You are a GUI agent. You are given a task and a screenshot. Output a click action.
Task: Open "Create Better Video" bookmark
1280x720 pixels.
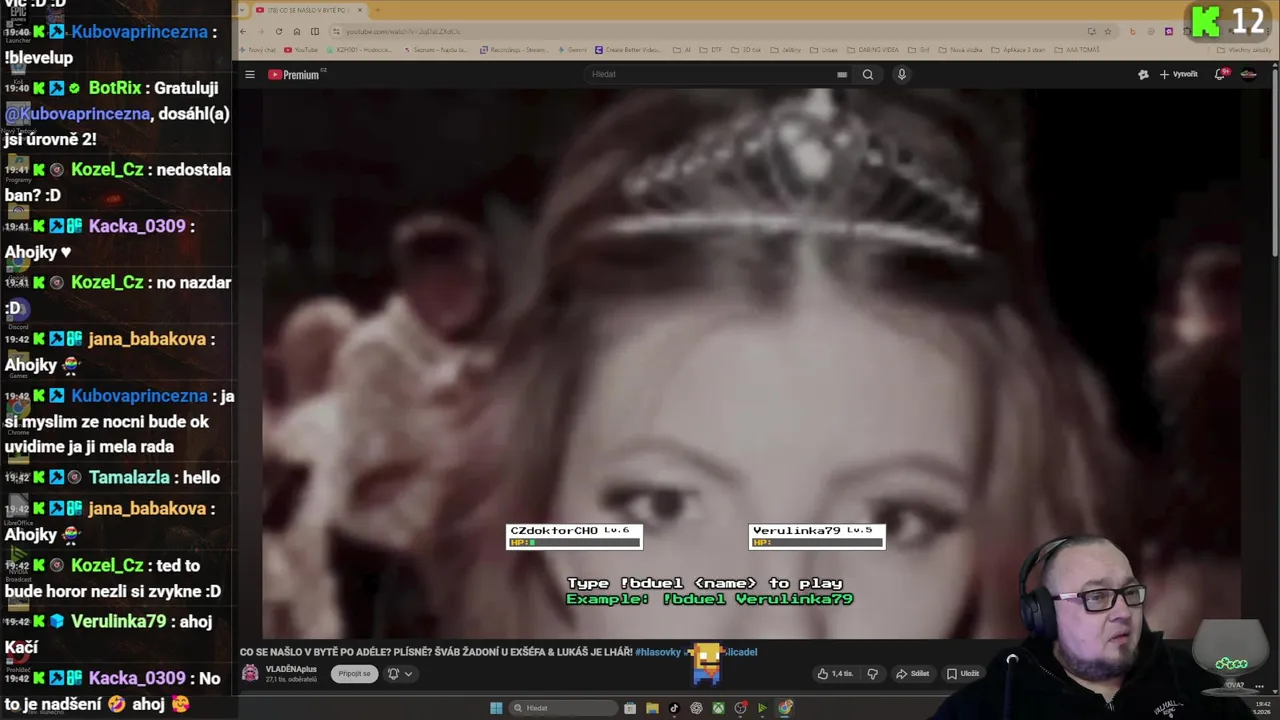coord(628,49)
